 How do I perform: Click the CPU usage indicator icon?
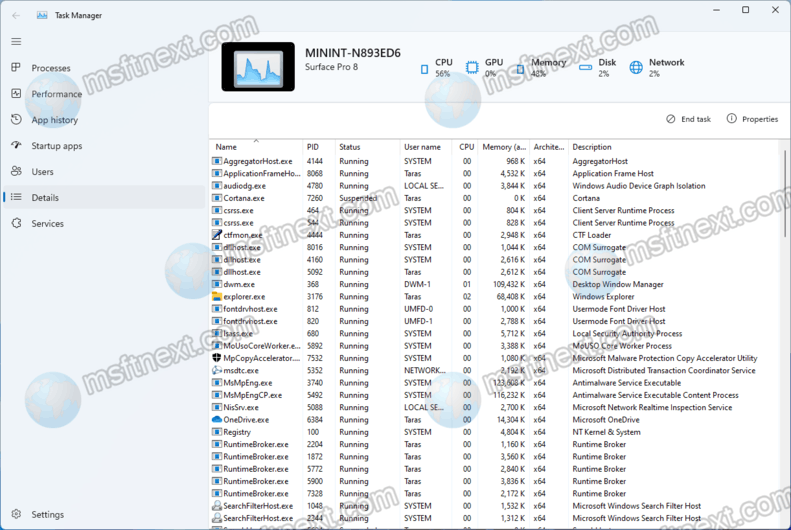coord(424,69)
